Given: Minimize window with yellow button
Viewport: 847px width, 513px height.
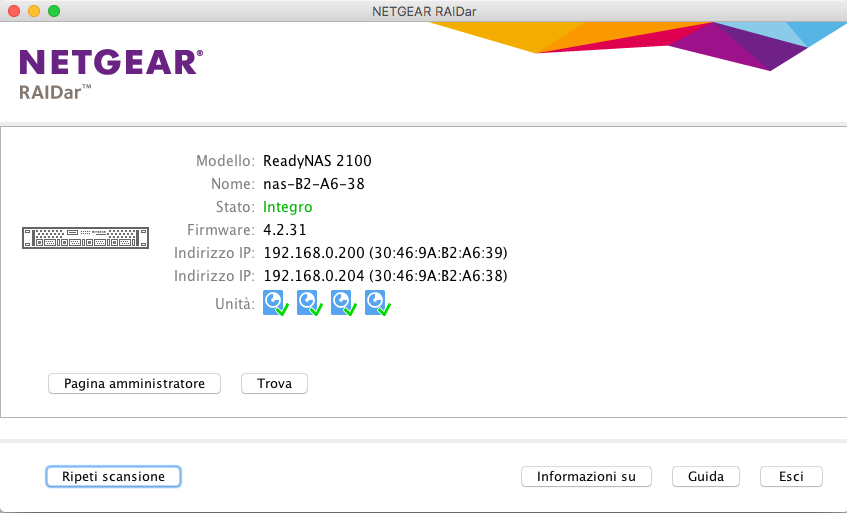Looking at the screenshot, I should click(34, 11).
